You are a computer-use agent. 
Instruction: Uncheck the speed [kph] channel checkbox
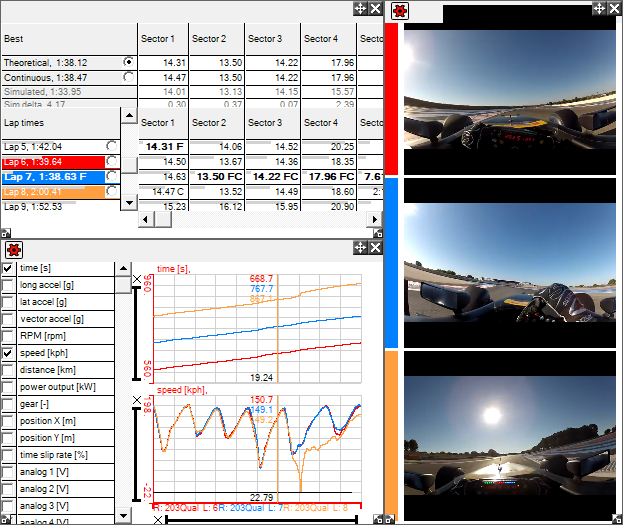8,353
